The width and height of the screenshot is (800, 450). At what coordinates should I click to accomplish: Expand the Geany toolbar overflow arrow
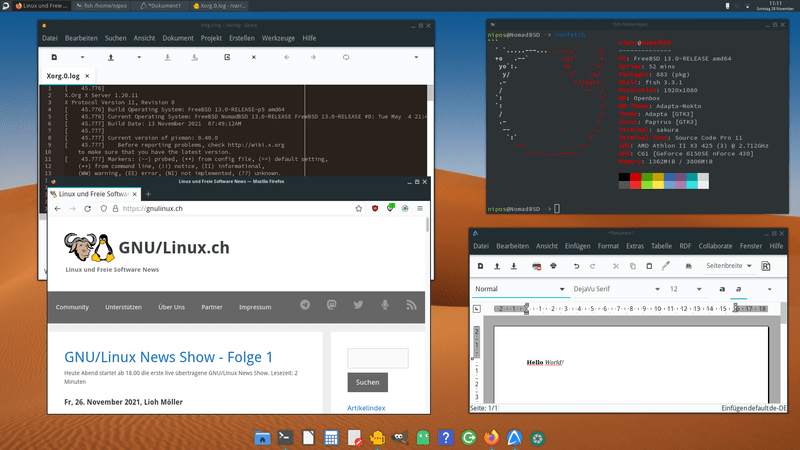pyautogui.click(x=416, y=57)
